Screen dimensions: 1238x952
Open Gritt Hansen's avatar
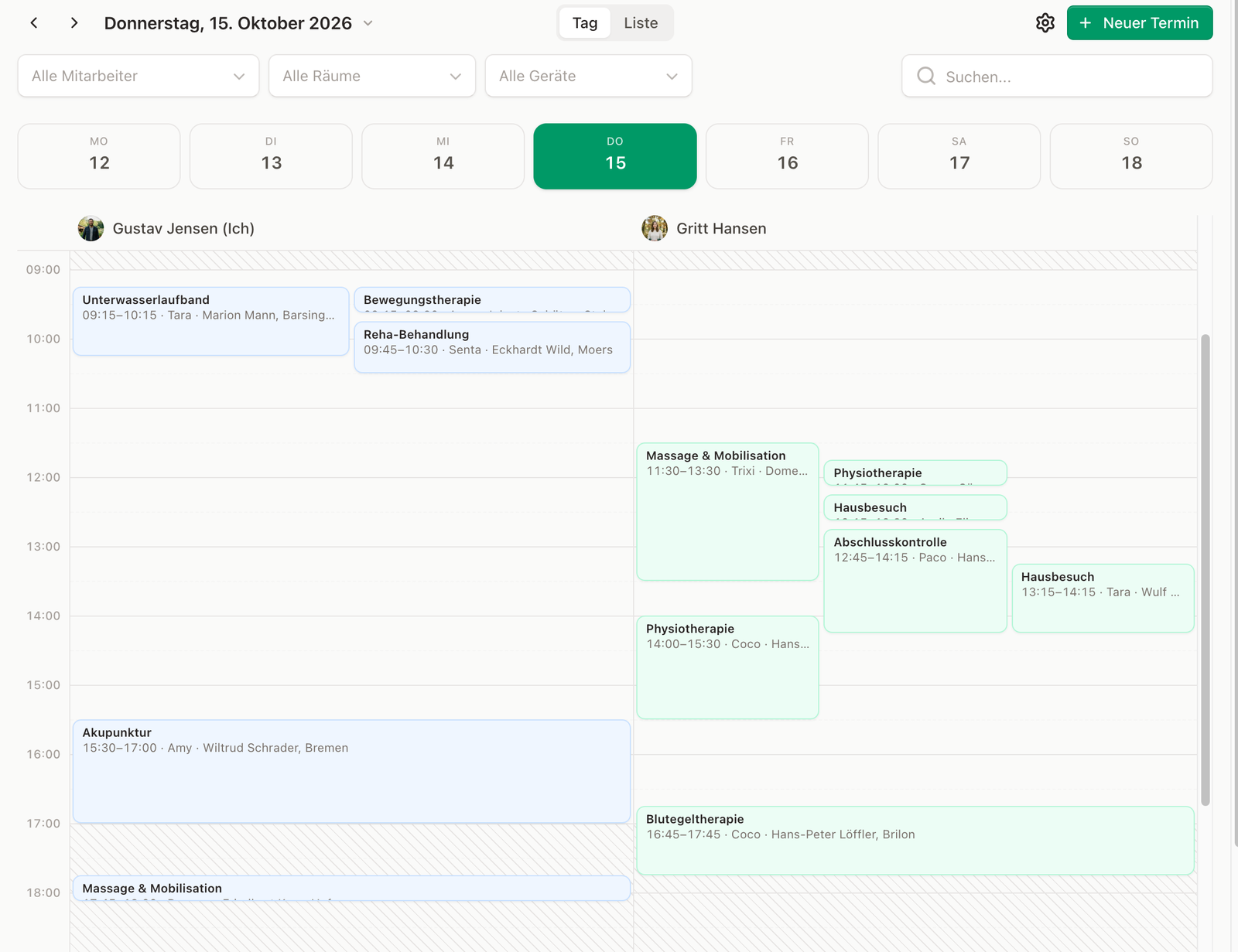(x=655, y=229)
